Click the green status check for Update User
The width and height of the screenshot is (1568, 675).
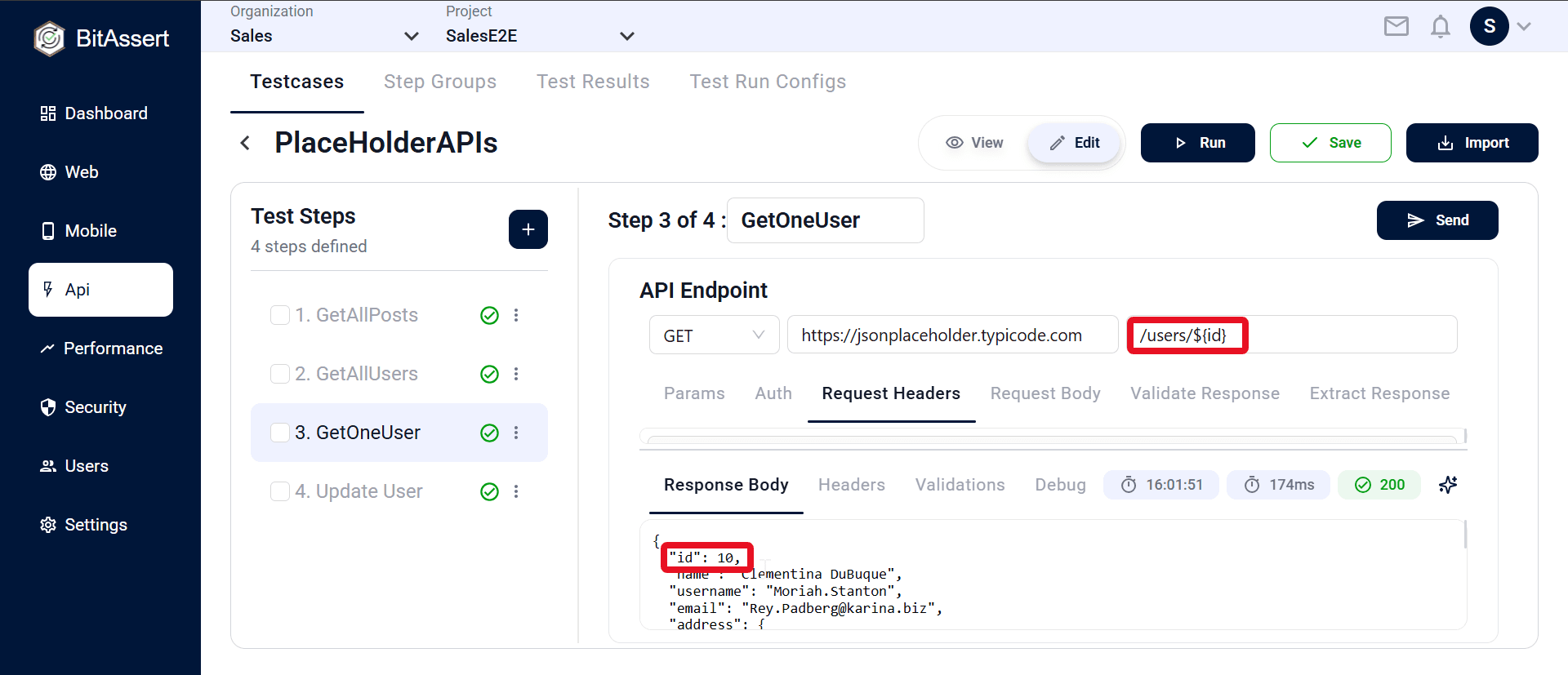pos(489,491)
